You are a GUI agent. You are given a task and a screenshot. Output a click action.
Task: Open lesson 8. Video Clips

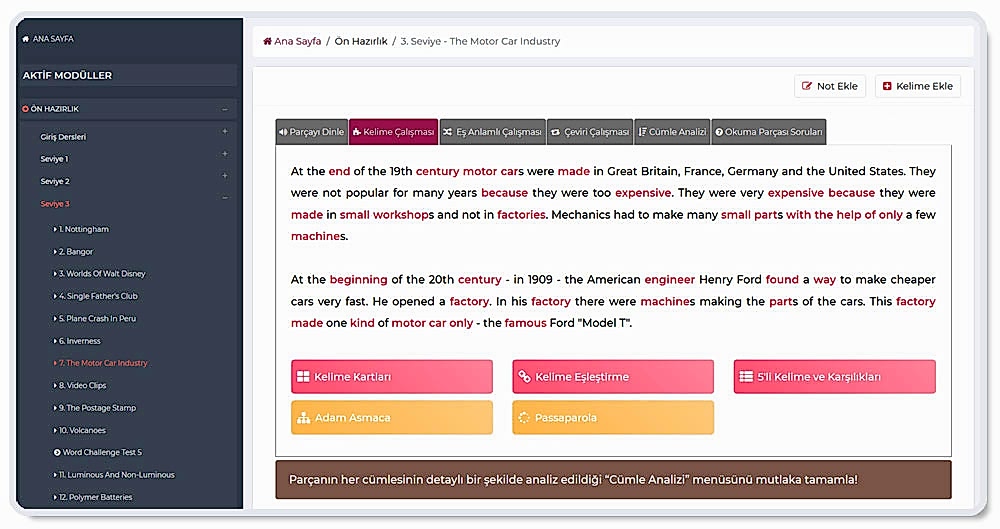tap(82, 386)
